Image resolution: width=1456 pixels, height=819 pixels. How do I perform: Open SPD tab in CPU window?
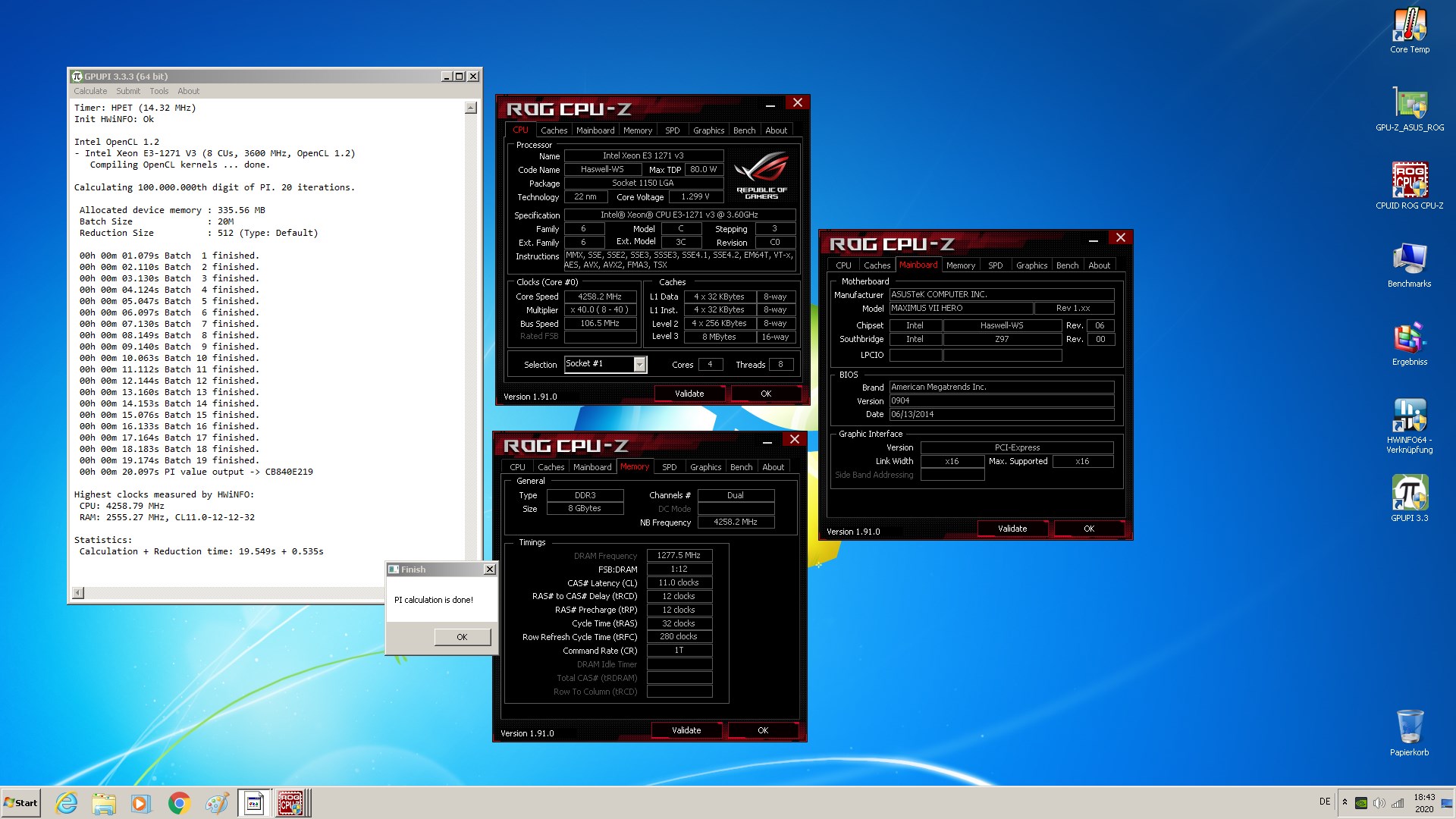673,130
